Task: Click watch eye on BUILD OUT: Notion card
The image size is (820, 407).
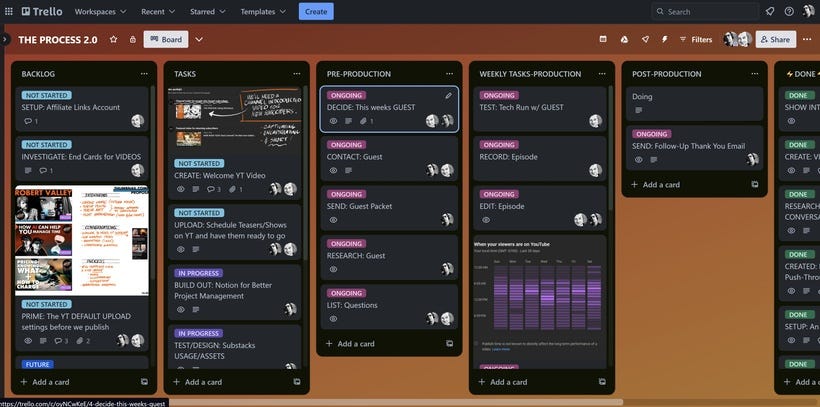Action: 180,310
